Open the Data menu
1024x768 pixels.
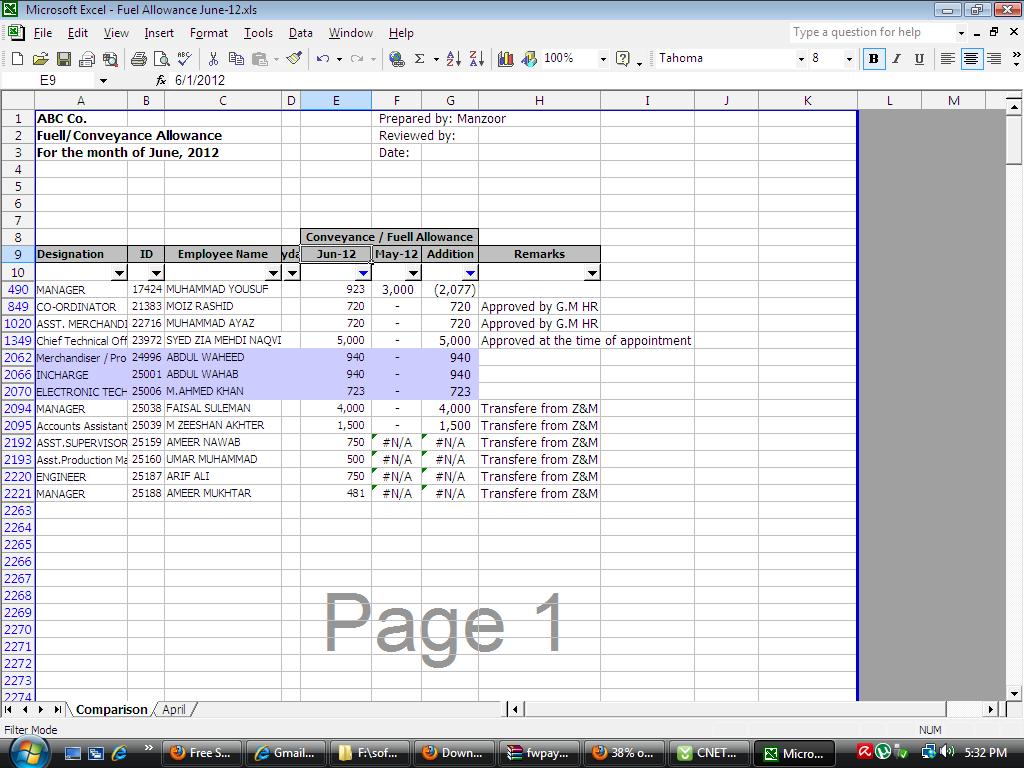[300, 33]
